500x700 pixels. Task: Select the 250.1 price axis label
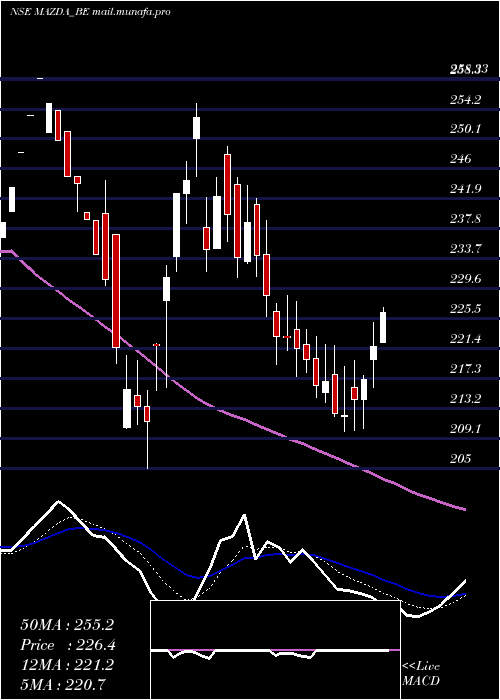tap(465, 129)
